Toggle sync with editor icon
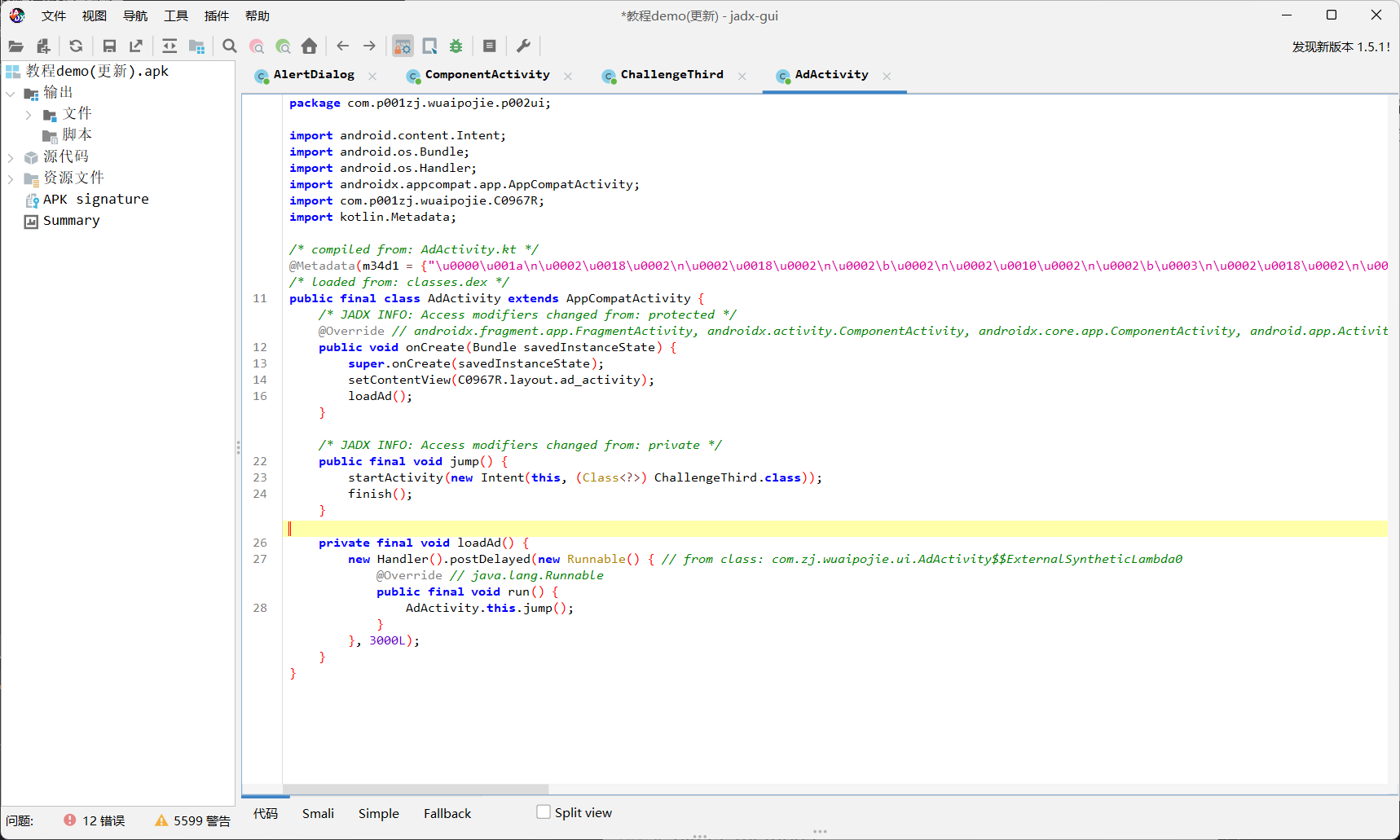The height and width of the screenshot is (840, 1400). pos(169,46)
